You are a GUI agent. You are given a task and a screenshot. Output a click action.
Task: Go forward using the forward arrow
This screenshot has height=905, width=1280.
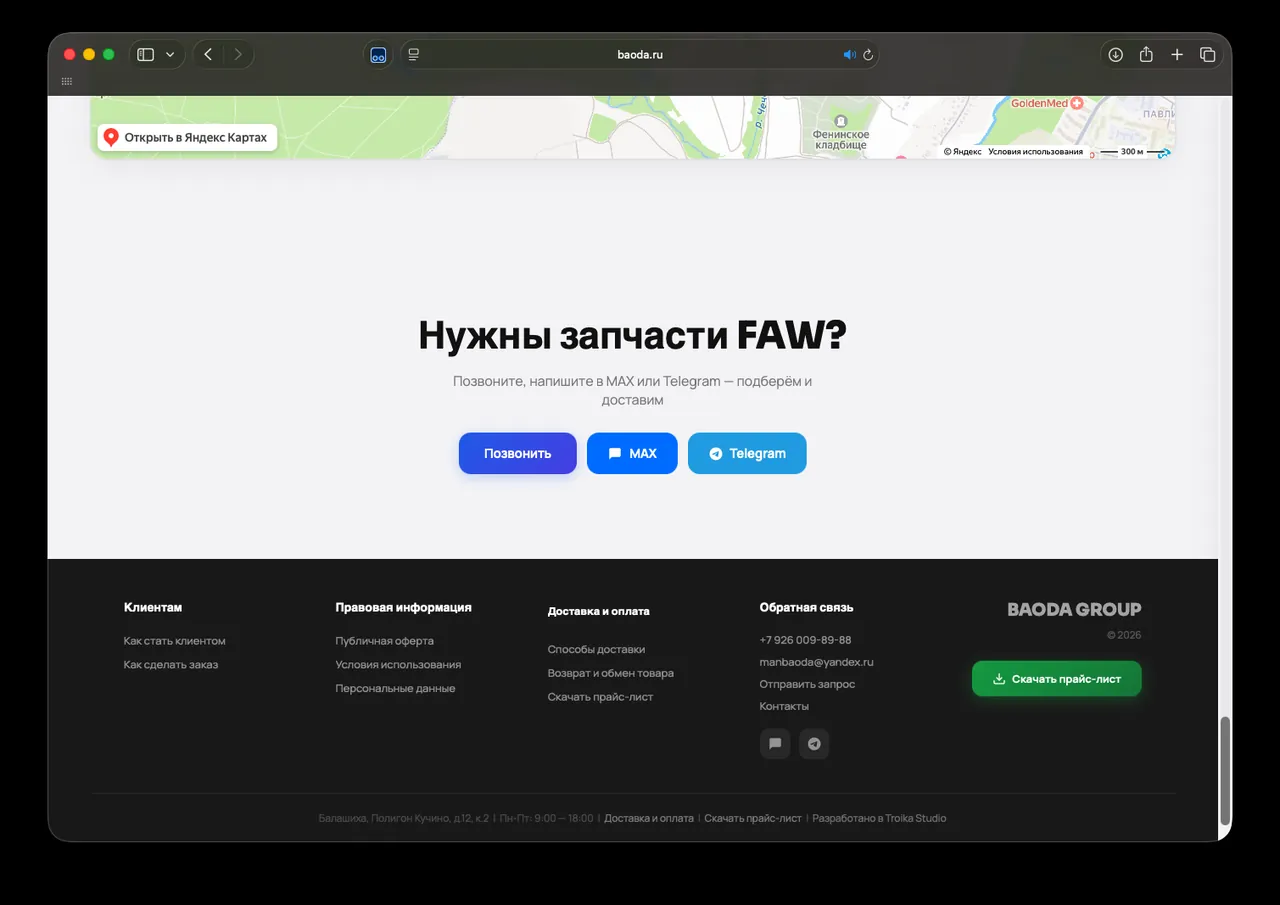[x=238, y=54]
